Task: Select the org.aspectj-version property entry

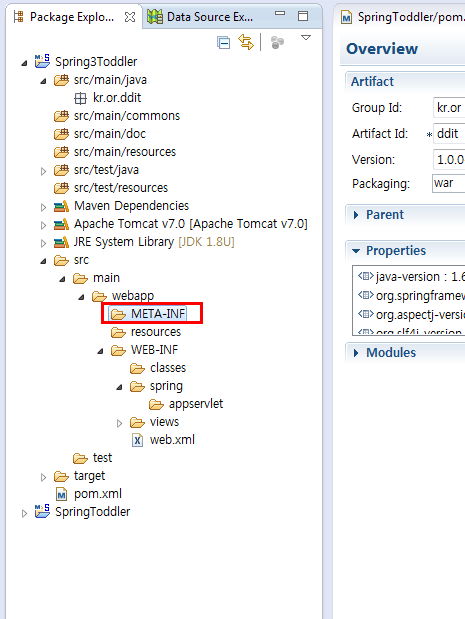Action: (x=411, y=315)
